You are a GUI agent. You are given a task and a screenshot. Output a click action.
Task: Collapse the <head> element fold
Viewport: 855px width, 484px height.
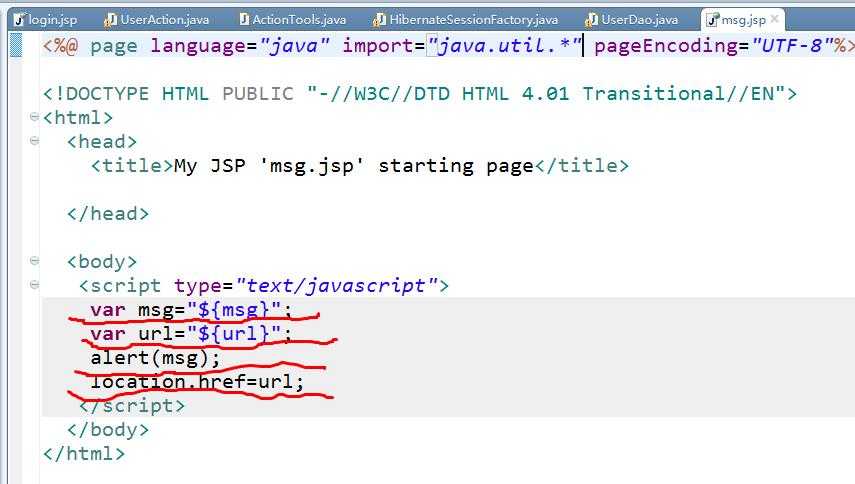[34, 141]
